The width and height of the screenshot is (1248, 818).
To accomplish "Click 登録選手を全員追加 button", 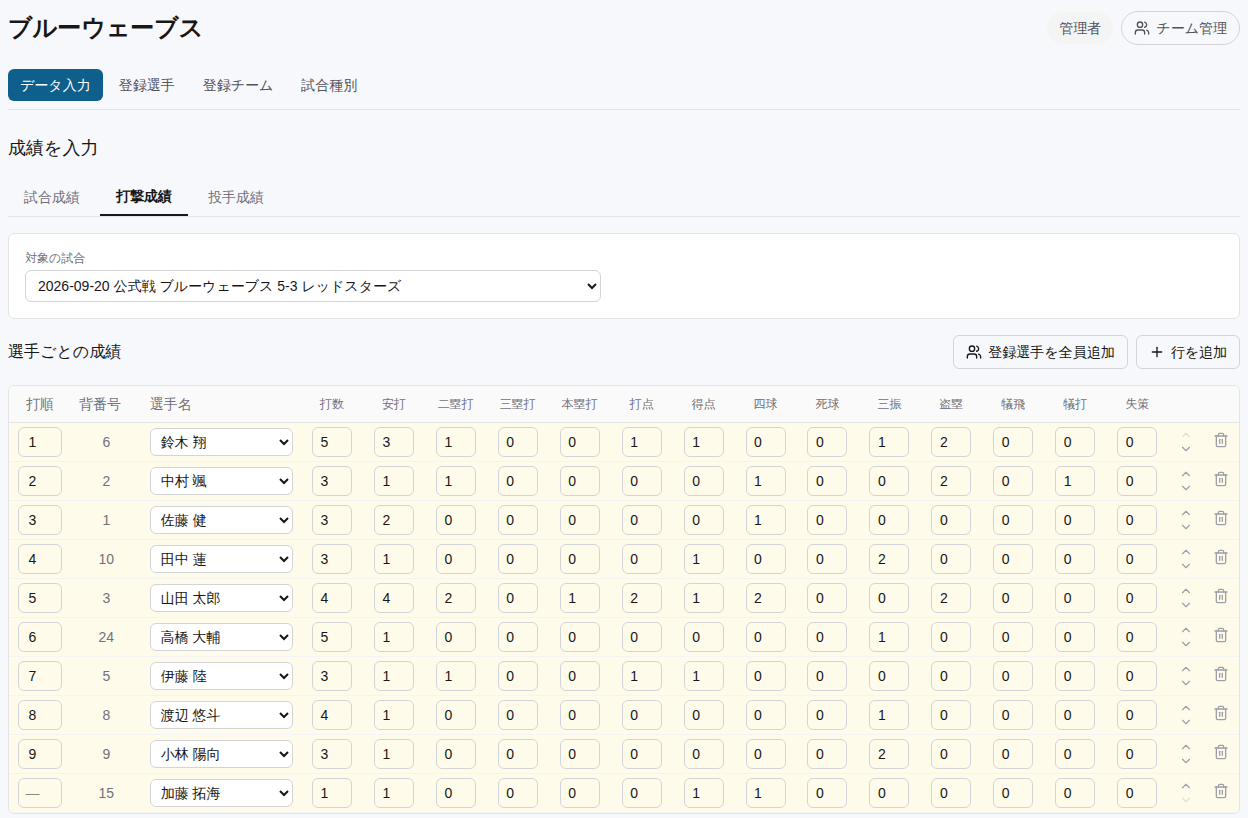I will 1040,352.
